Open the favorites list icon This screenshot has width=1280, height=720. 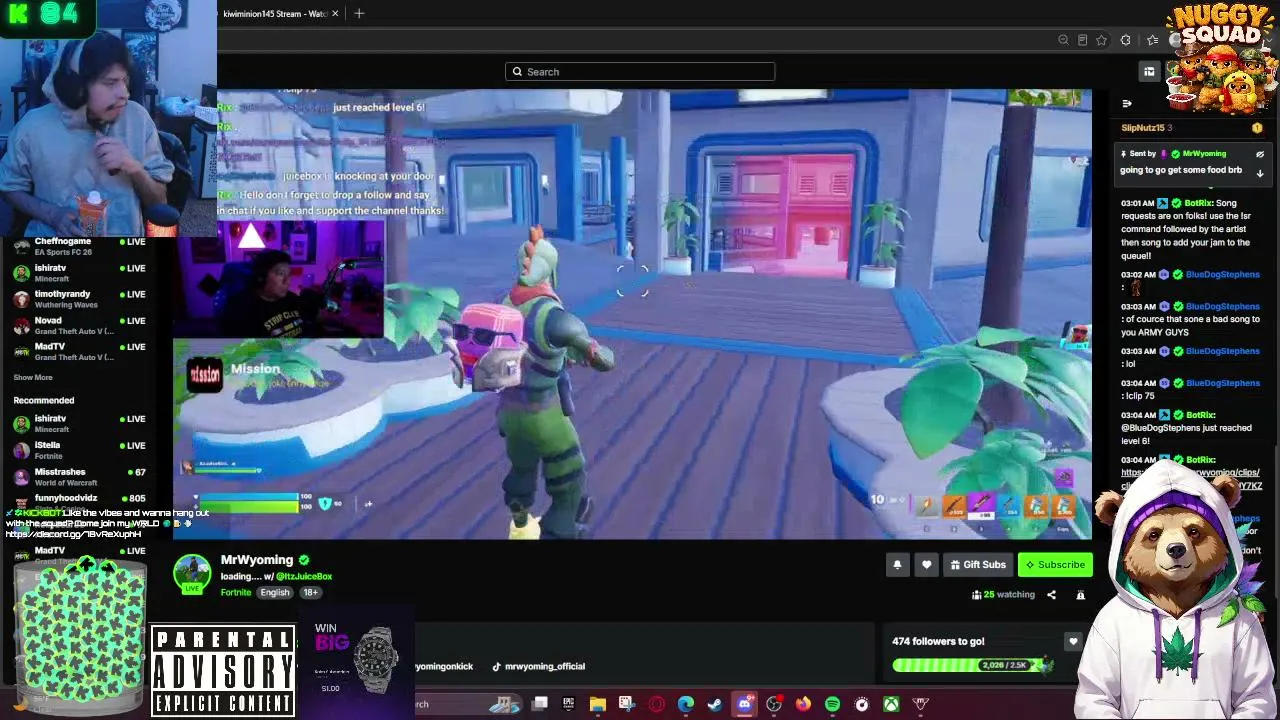point(1152,40)
